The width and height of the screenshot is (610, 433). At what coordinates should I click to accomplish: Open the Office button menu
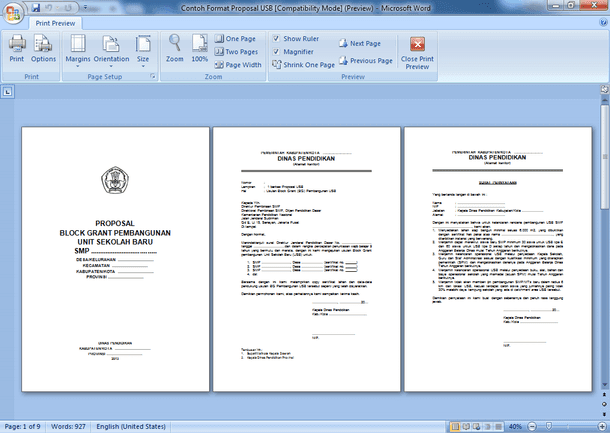pos(13,14)
